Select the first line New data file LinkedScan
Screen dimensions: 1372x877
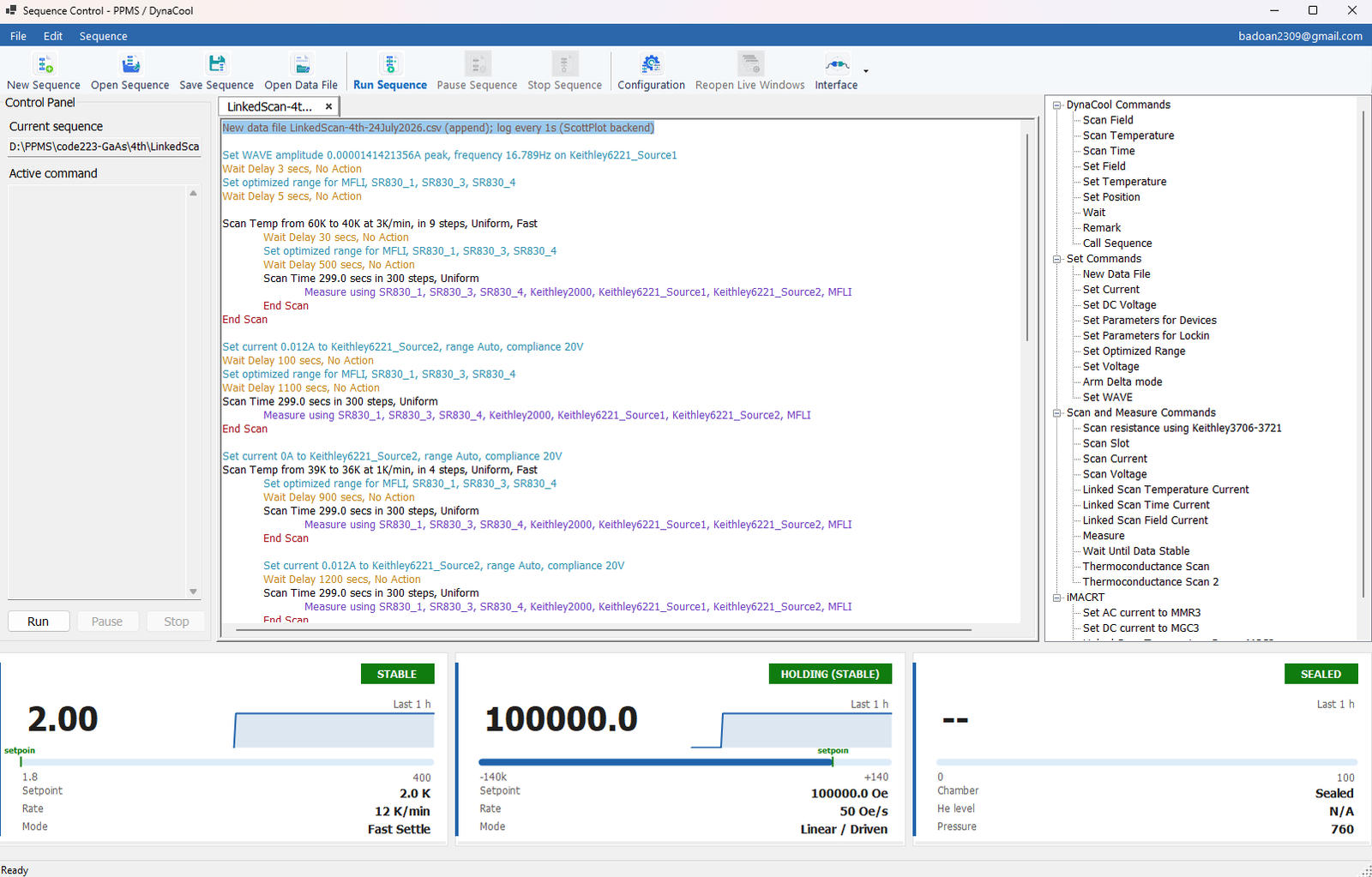[438, 128]
